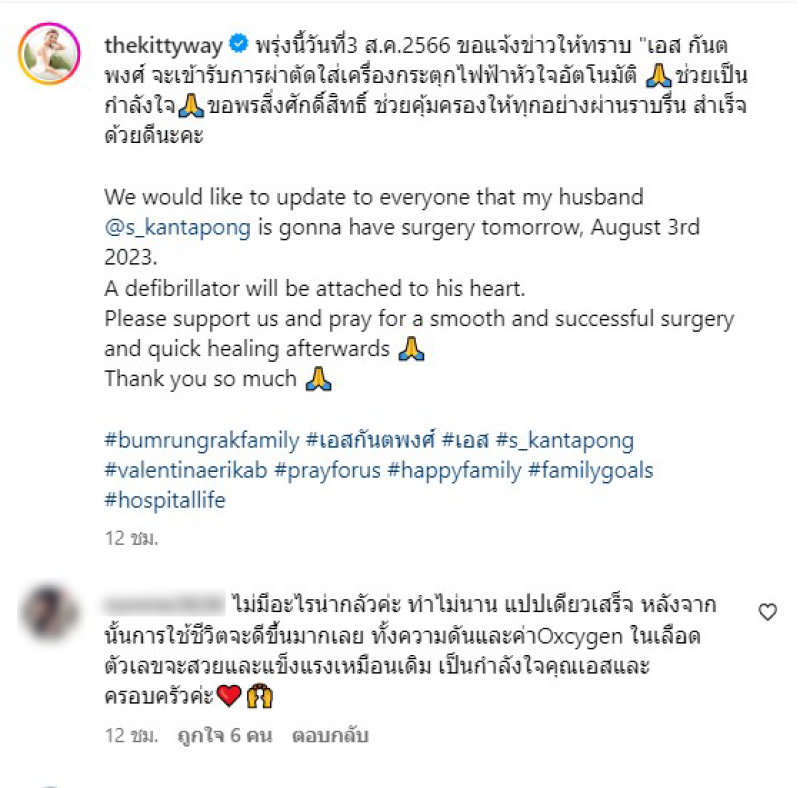Open the #familygoals hashtag

coord(590,471)
